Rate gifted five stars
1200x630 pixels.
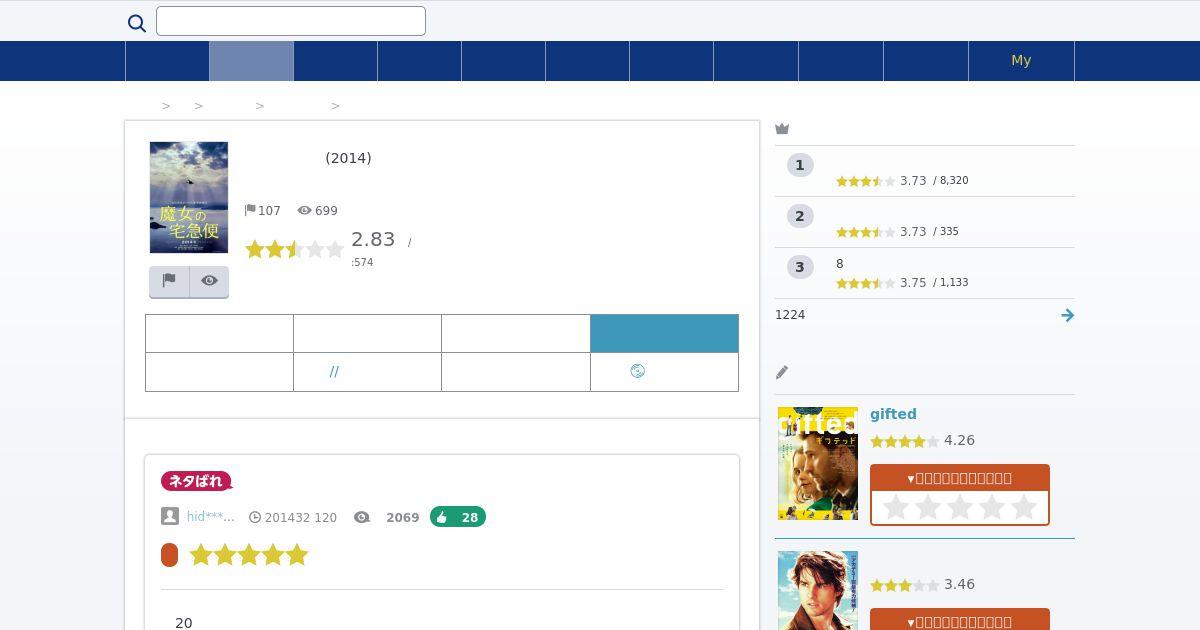pyautogui.click(x=1024, y=508)
